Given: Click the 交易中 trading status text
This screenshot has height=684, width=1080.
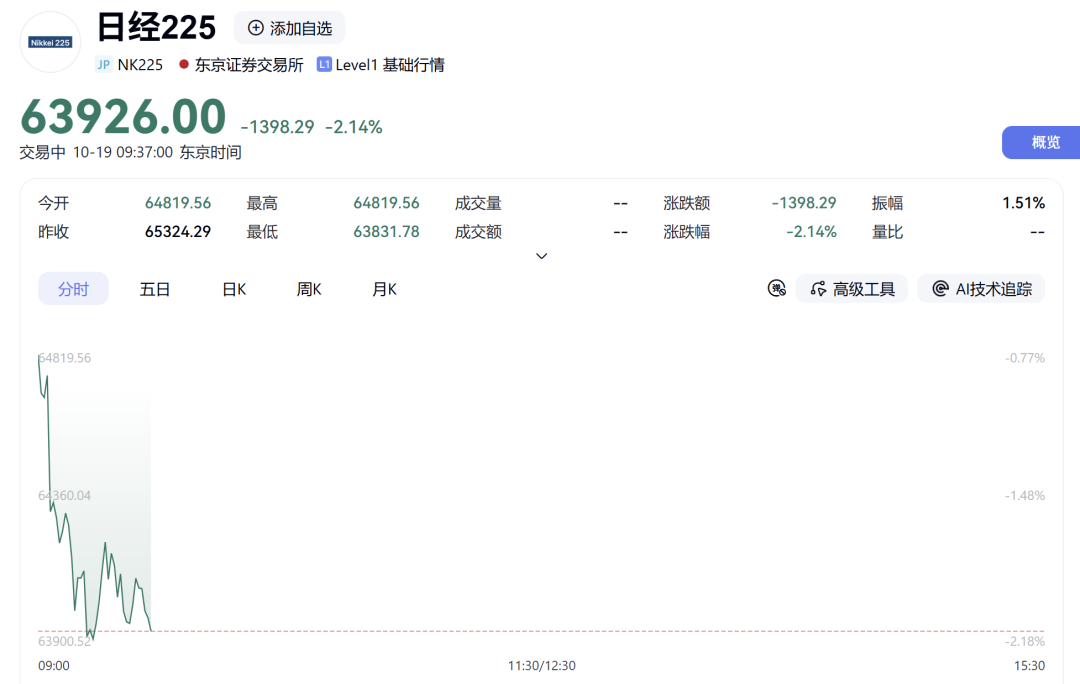Looking at the screenshot, I should [x=43, y=152].
